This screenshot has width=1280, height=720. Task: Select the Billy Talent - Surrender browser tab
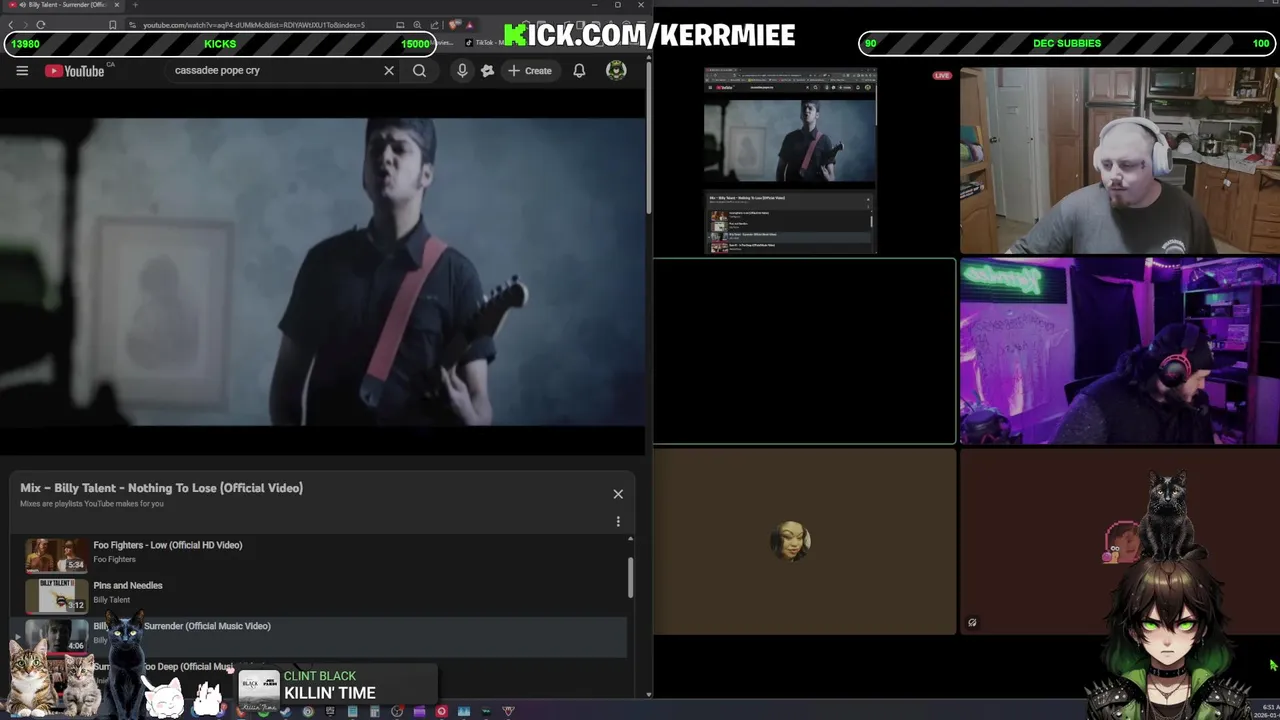(x=60, y=5)
